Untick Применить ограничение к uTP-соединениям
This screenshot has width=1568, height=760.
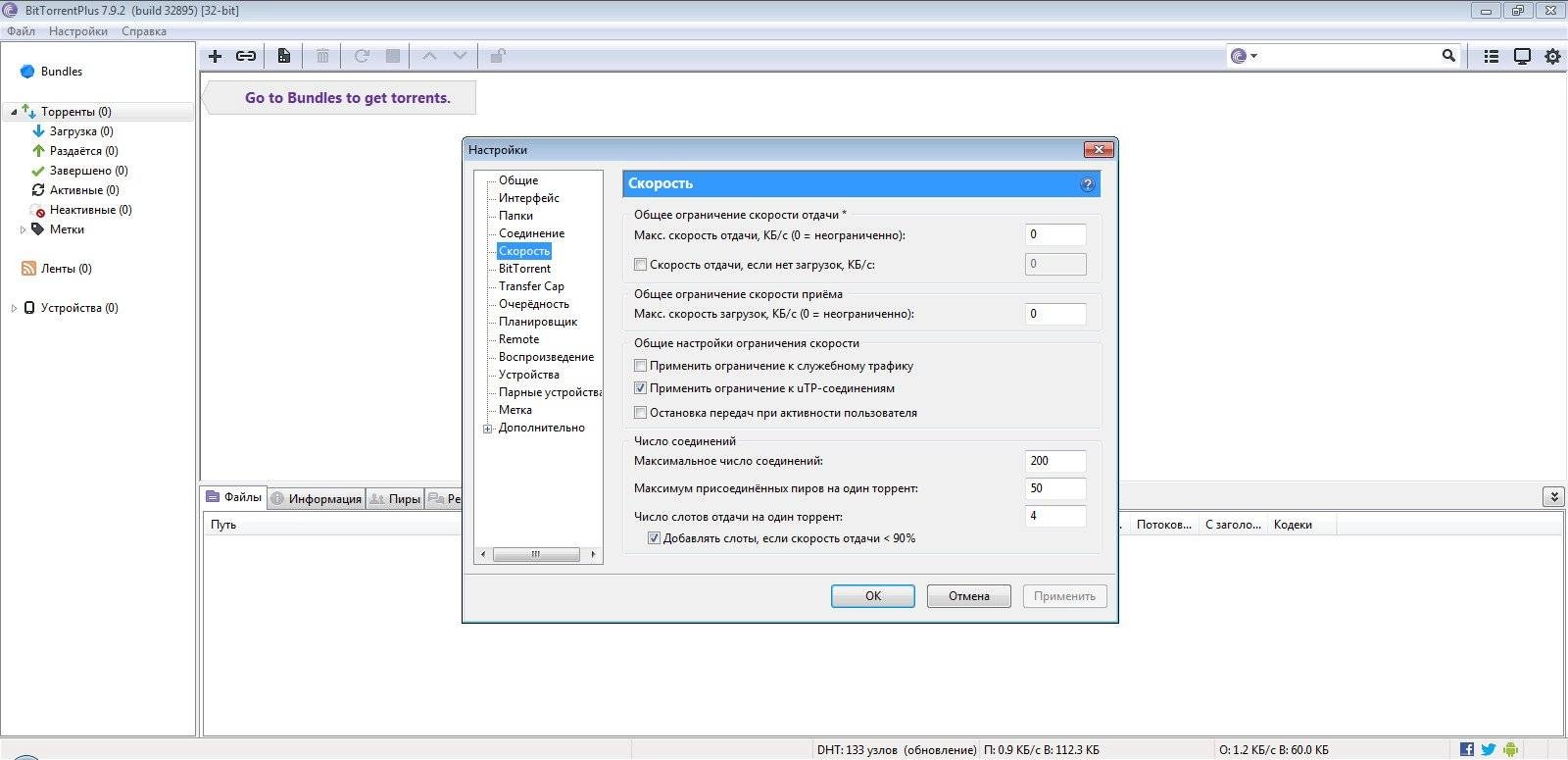(640, 388)
